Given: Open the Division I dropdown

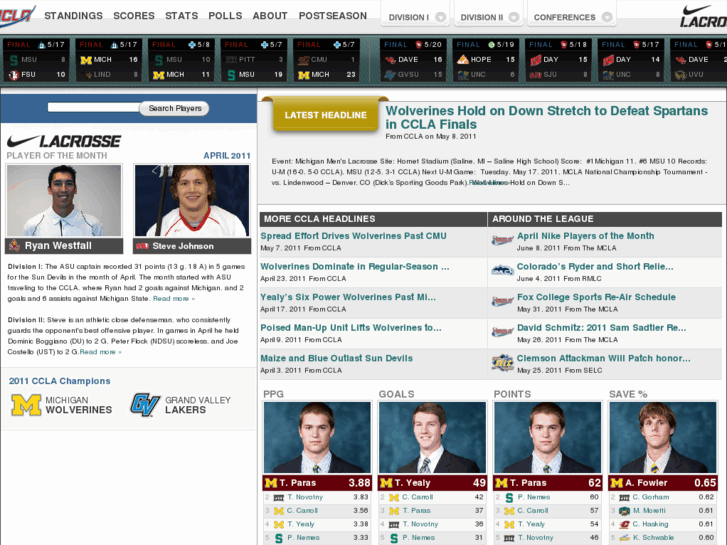Looking at the screenshot, I should 416,17.
